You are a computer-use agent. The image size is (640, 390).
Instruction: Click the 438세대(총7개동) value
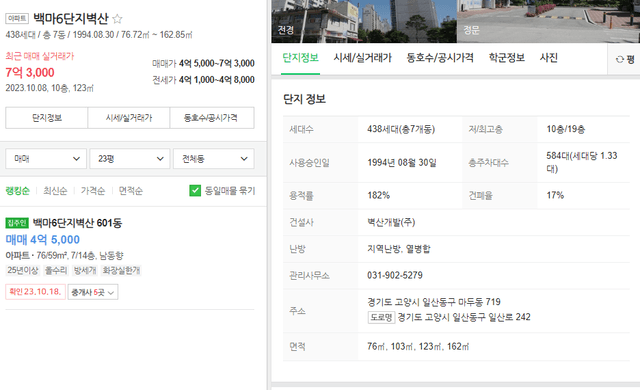click(x=401, y=129)
